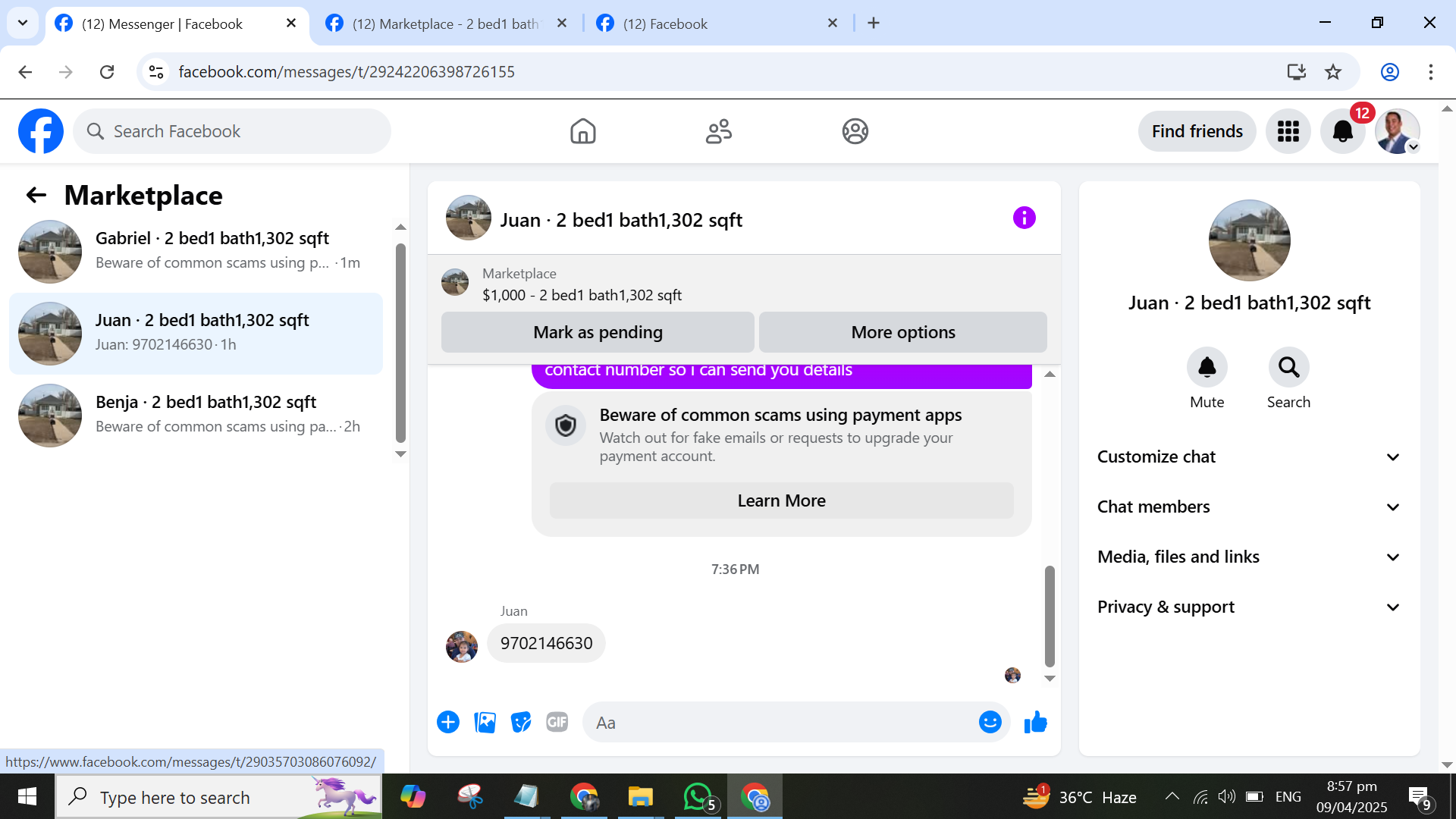Mute the conversation using bell icon

coord(1207,368)
